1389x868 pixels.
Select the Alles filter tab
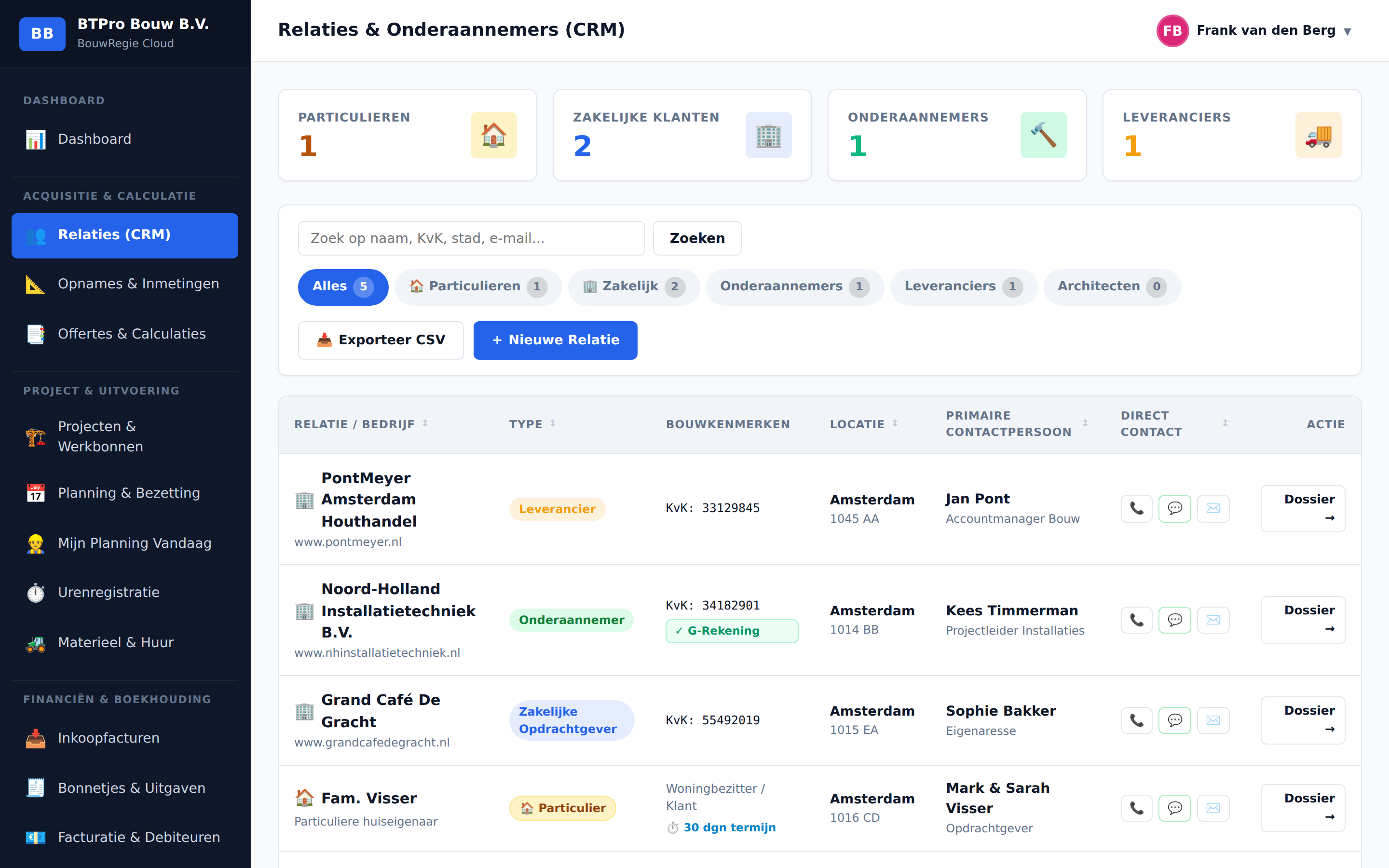coord(342,287)
